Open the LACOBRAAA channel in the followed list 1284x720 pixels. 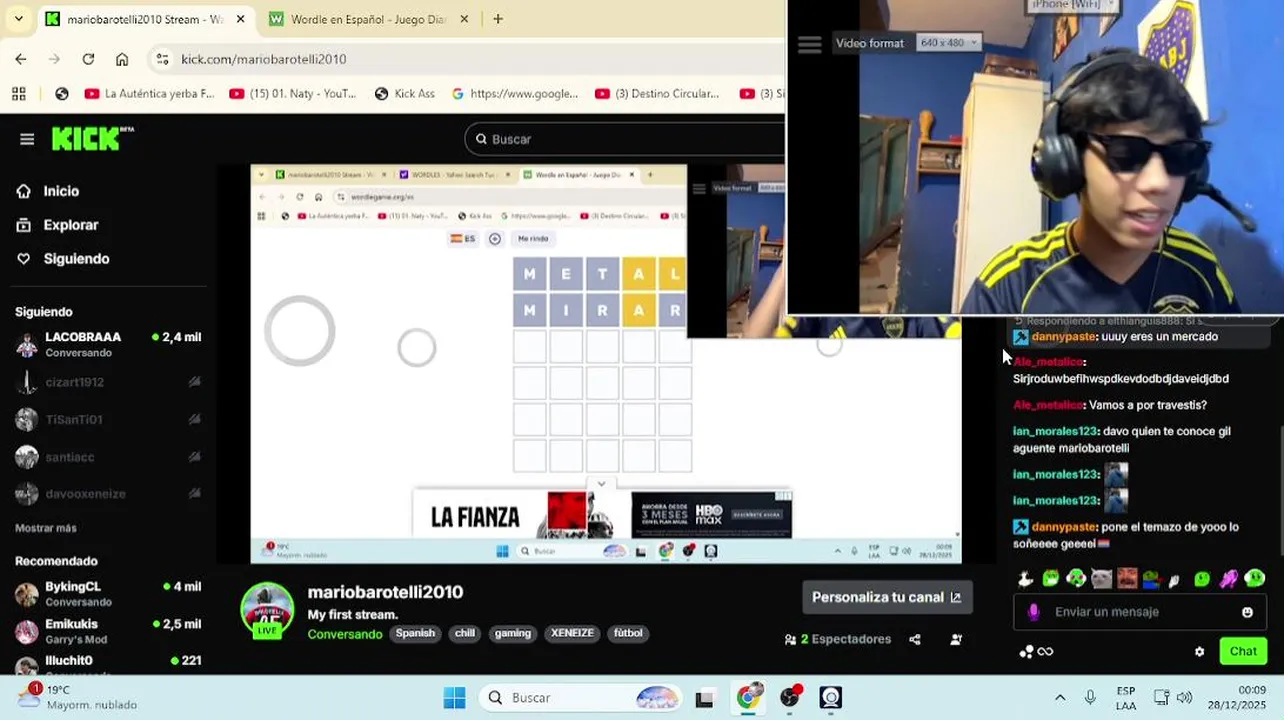click(x=108, y=345)
